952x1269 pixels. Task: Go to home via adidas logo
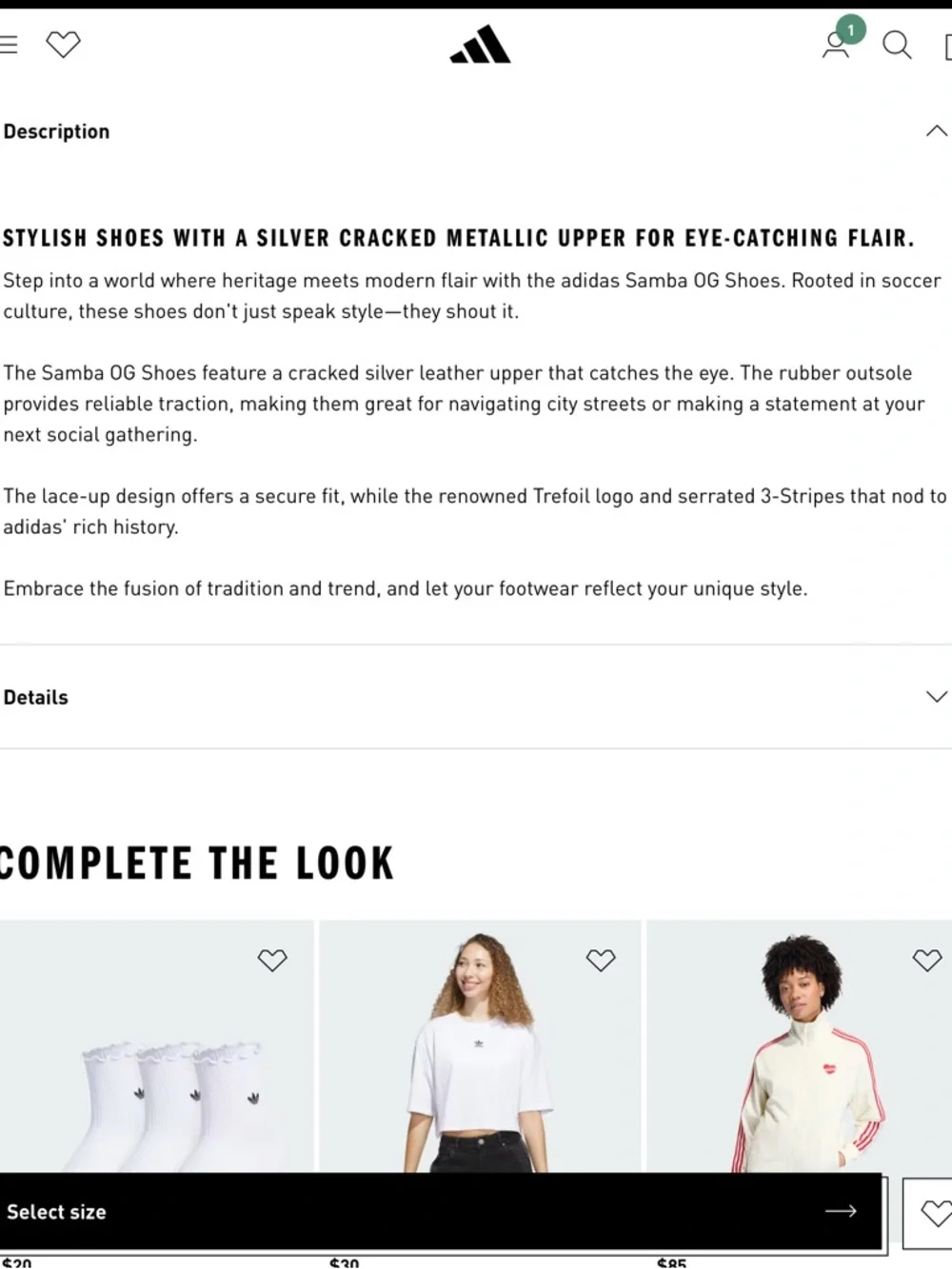tap(480, 45)
